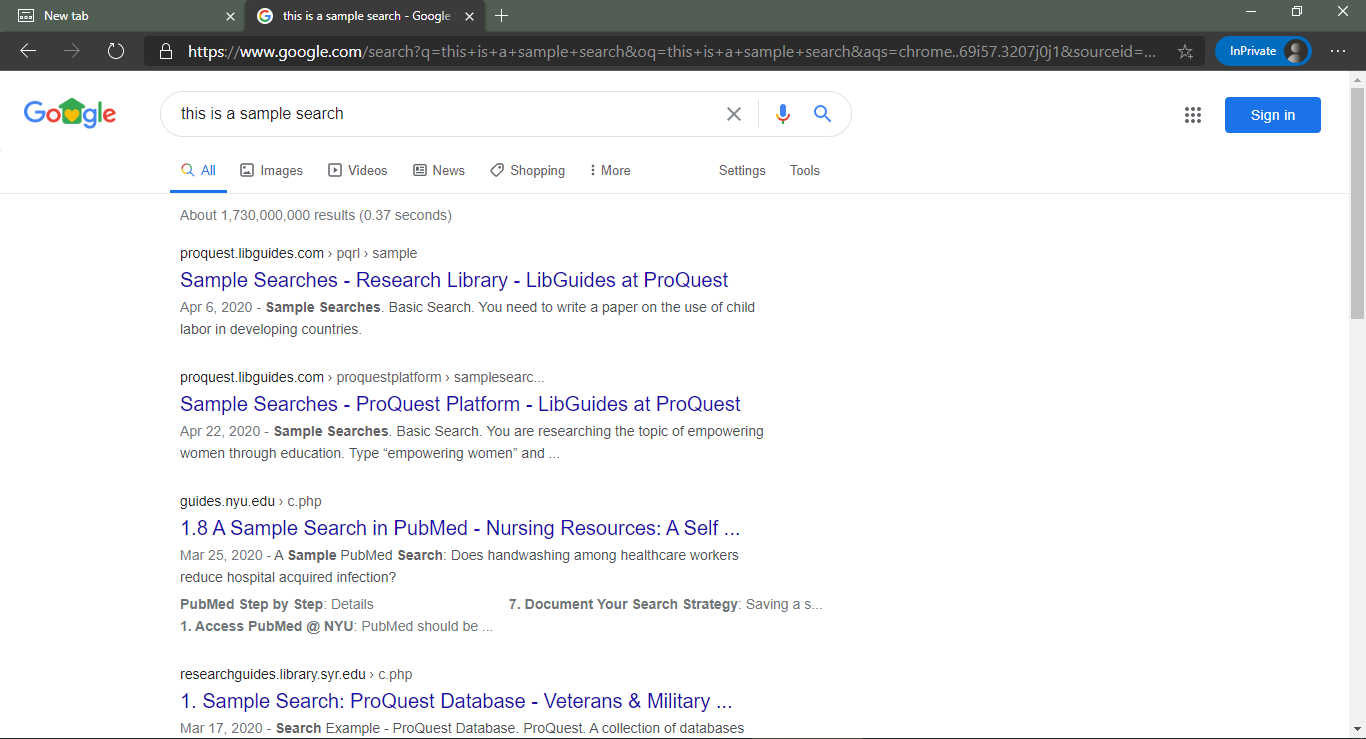Close the Google search results tab
1366x739 pixels.
pos(469,16)
